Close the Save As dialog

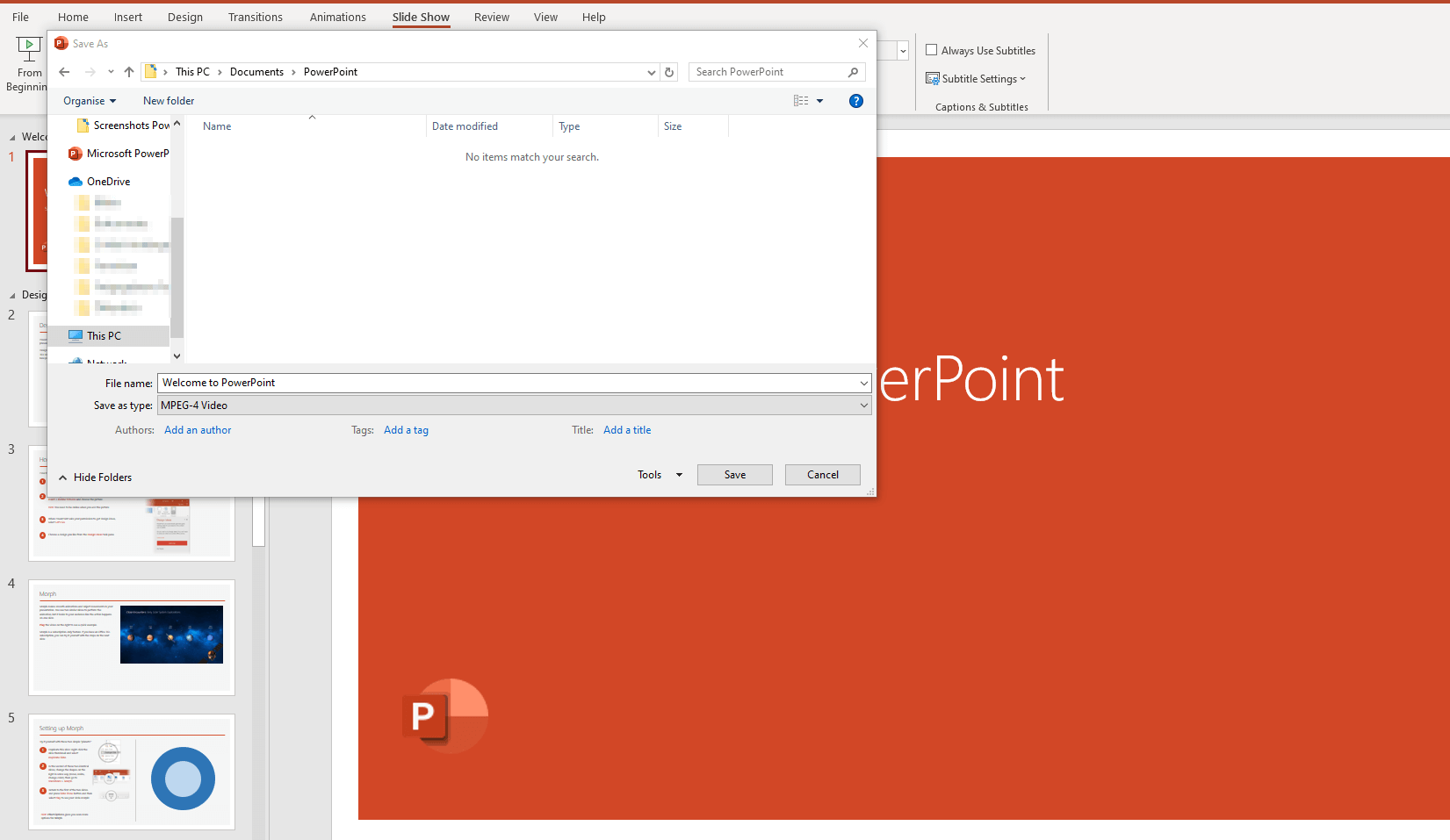click(x=863, y=43)
